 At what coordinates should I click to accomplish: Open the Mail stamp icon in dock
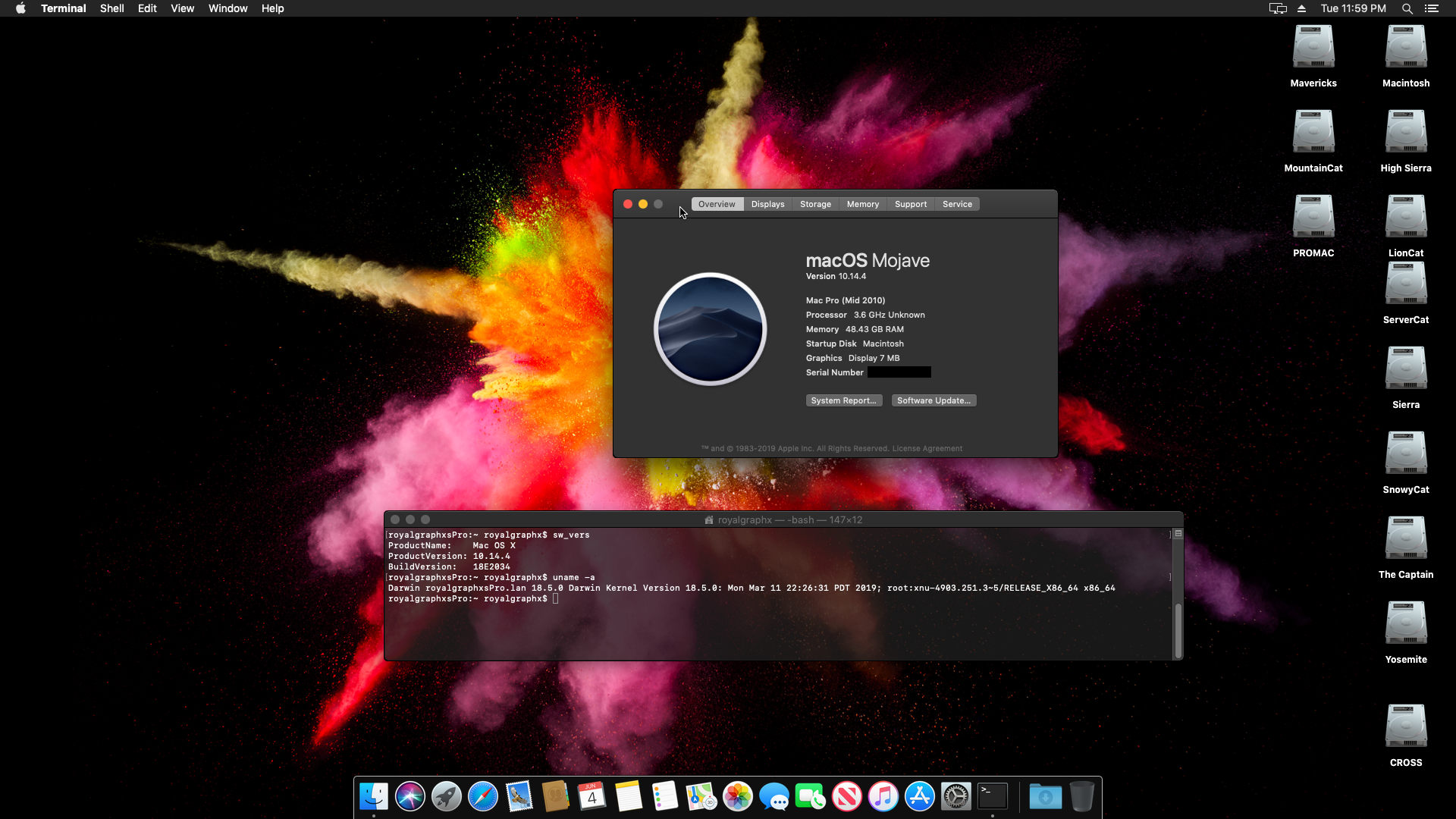tap(519, 797)
